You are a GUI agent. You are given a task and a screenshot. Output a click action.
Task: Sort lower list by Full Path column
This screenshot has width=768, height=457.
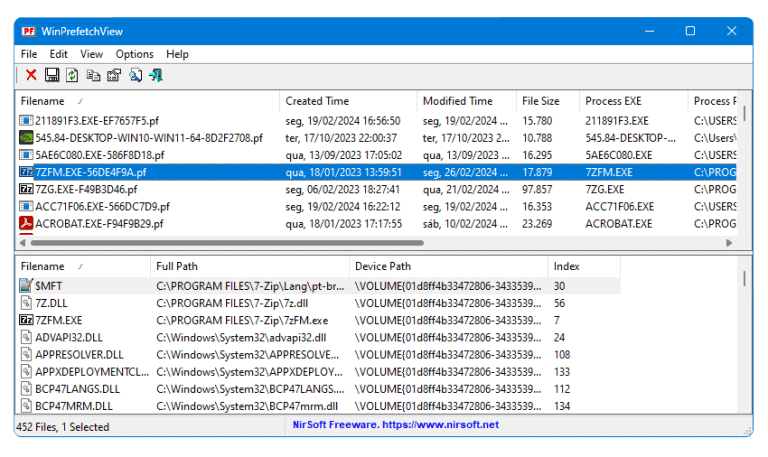point(177,267)
